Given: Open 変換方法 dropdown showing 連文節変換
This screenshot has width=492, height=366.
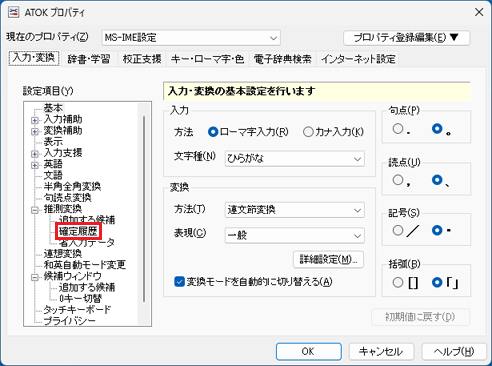Looking at the screenshot, I should (295, 210).
